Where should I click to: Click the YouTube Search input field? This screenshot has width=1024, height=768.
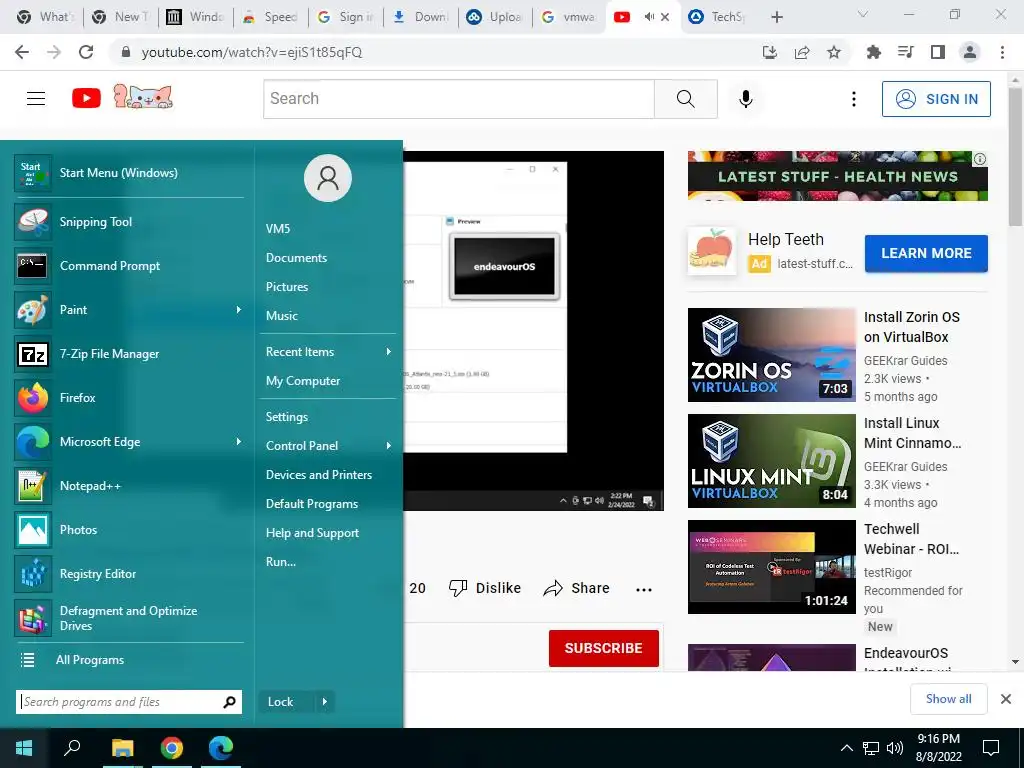[458, 99]
